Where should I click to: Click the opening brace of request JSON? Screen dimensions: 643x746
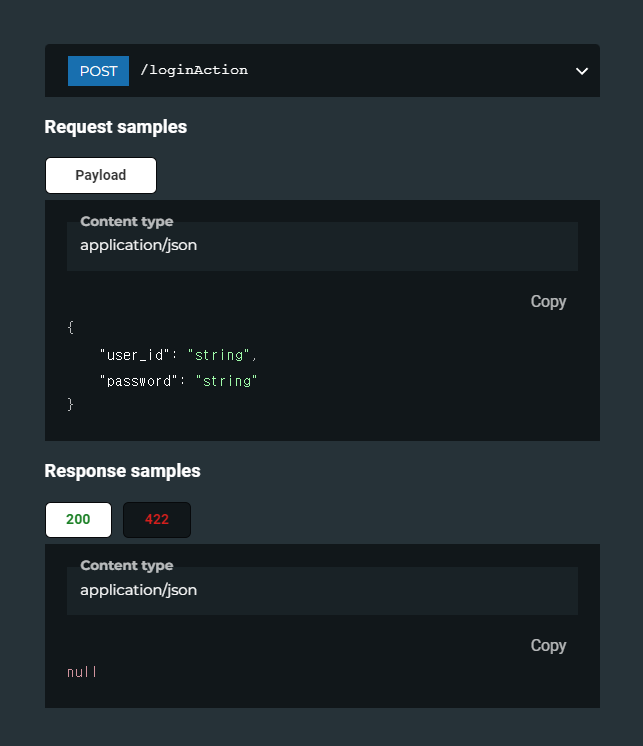tap(70, 327)
